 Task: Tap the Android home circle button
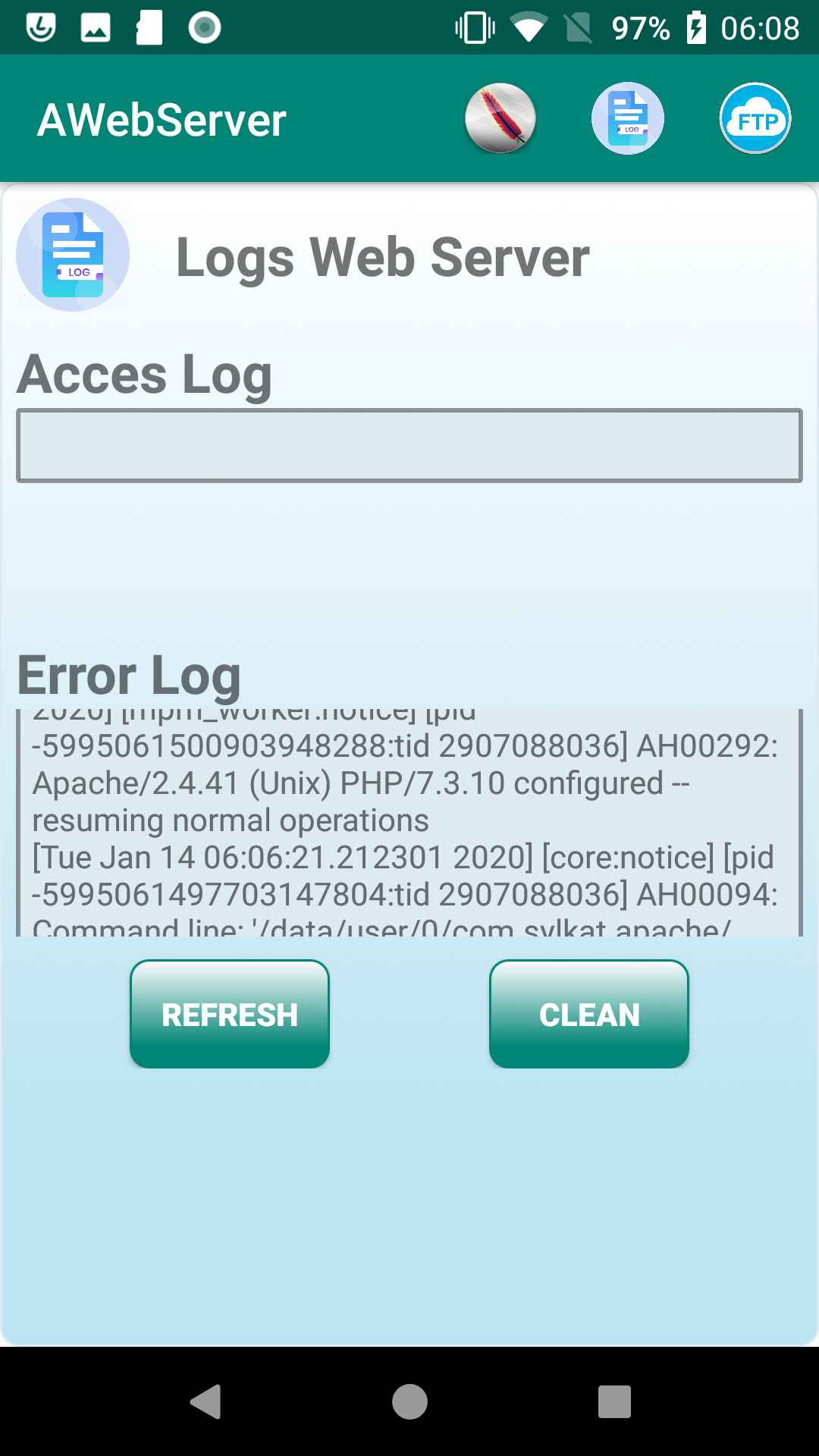[x=409, y=1401]
